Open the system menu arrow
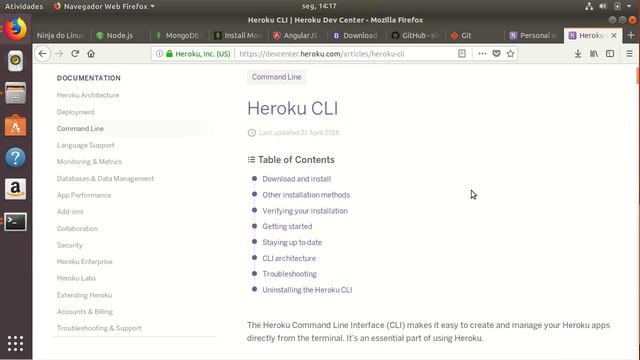This screenshot has height=360, width=640. [629, 6]
